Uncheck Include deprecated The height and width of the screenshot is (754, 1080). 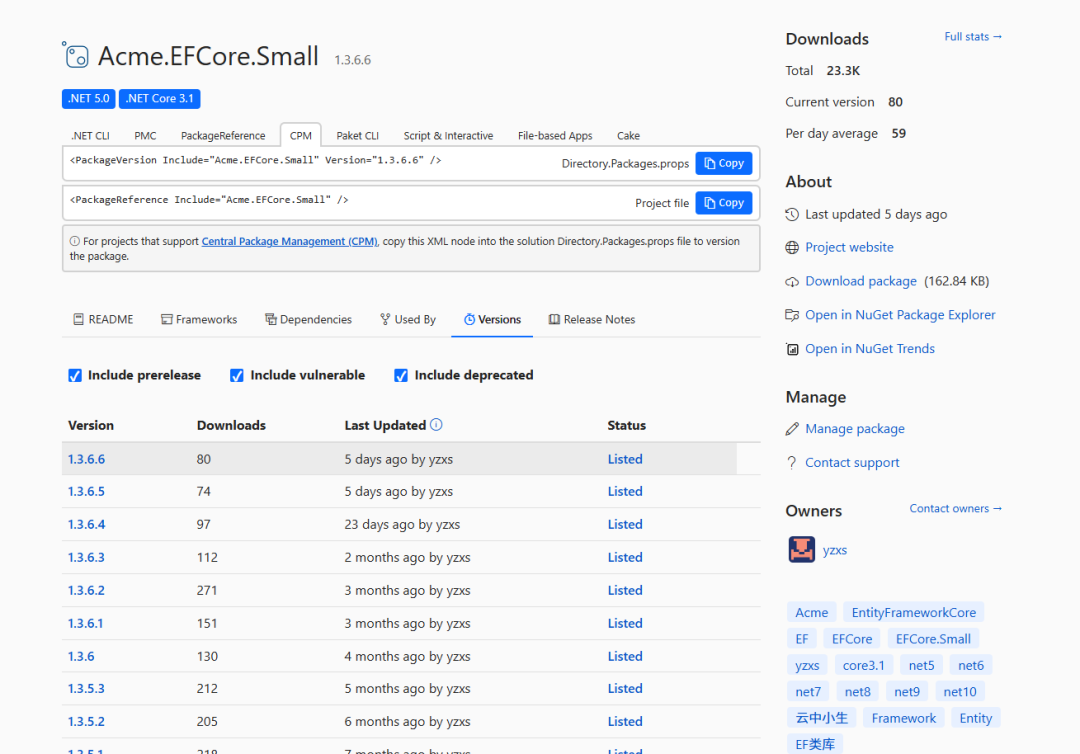400,375
